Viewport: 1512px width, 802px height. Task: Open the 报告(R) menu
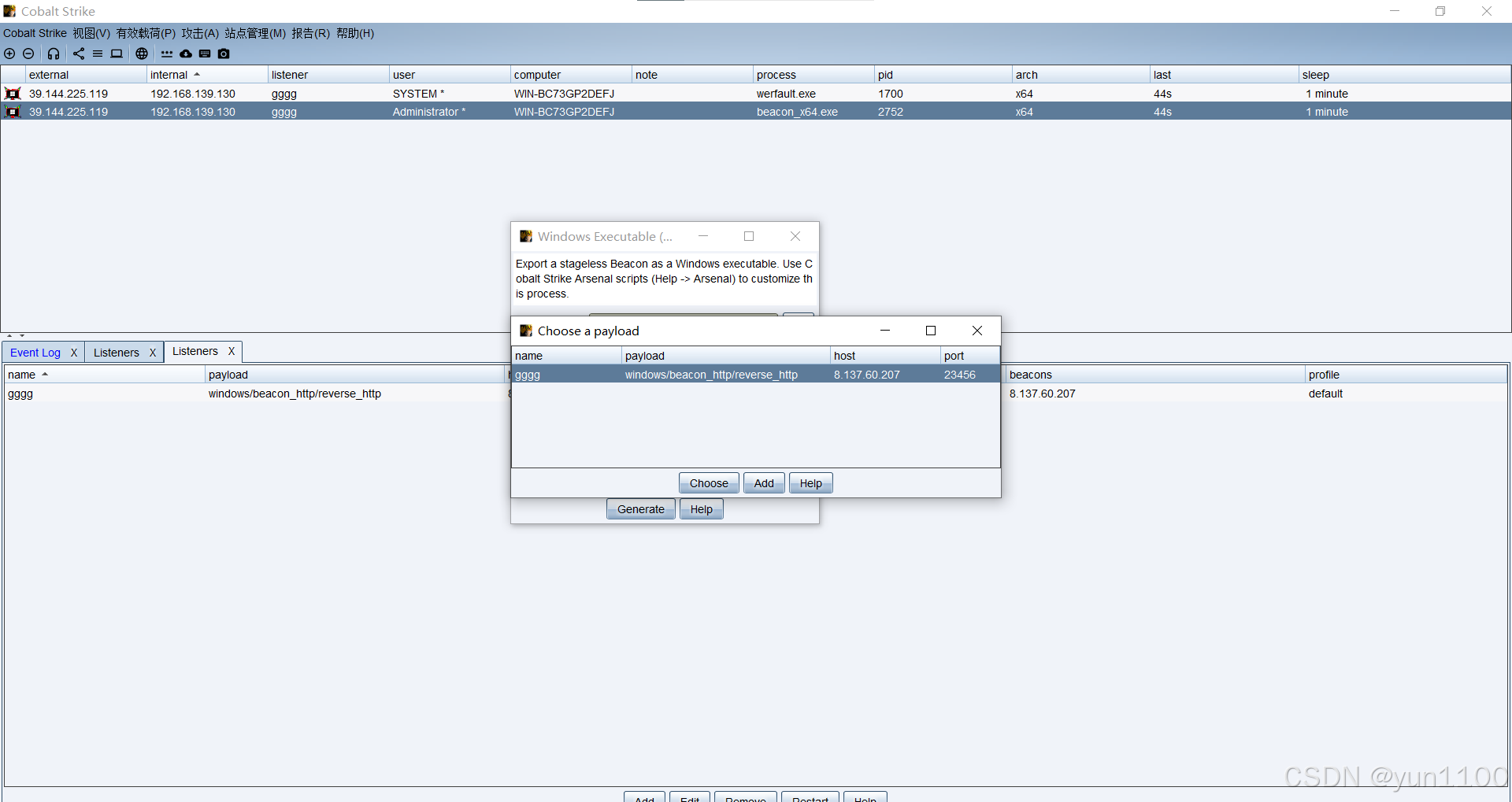click(310, 33)
